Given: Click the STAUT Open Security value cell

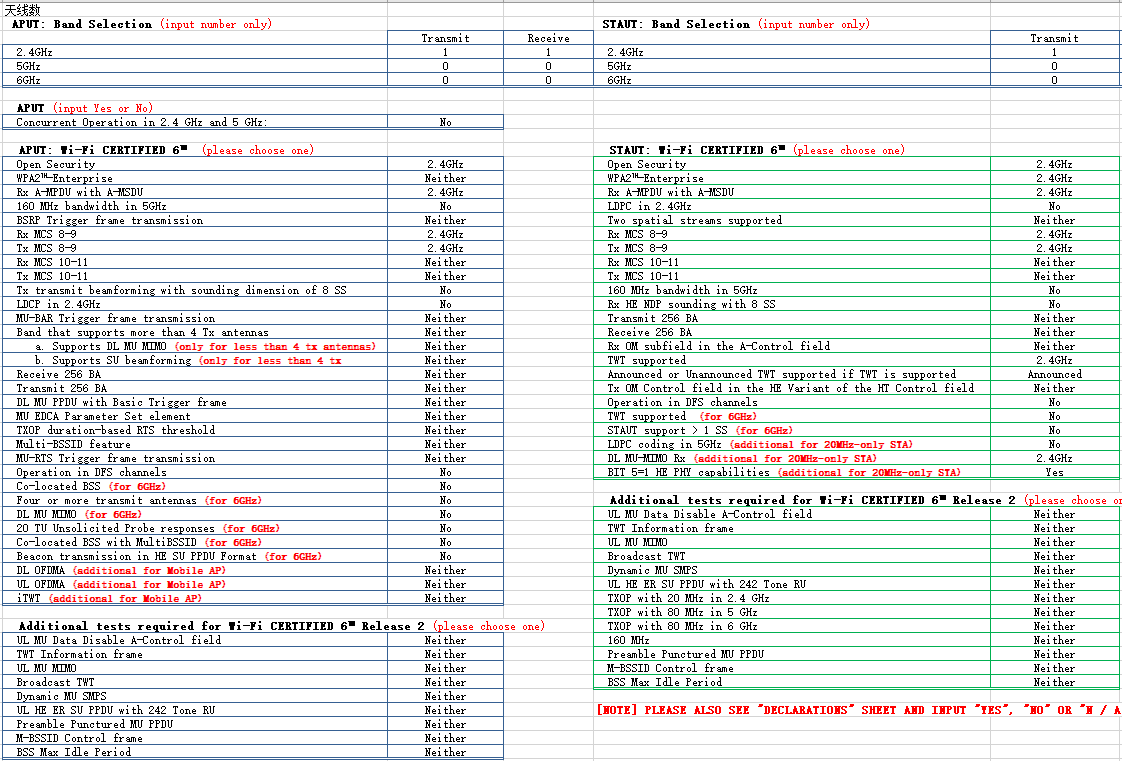Looking at the screenshot, I should [1054, 165].
